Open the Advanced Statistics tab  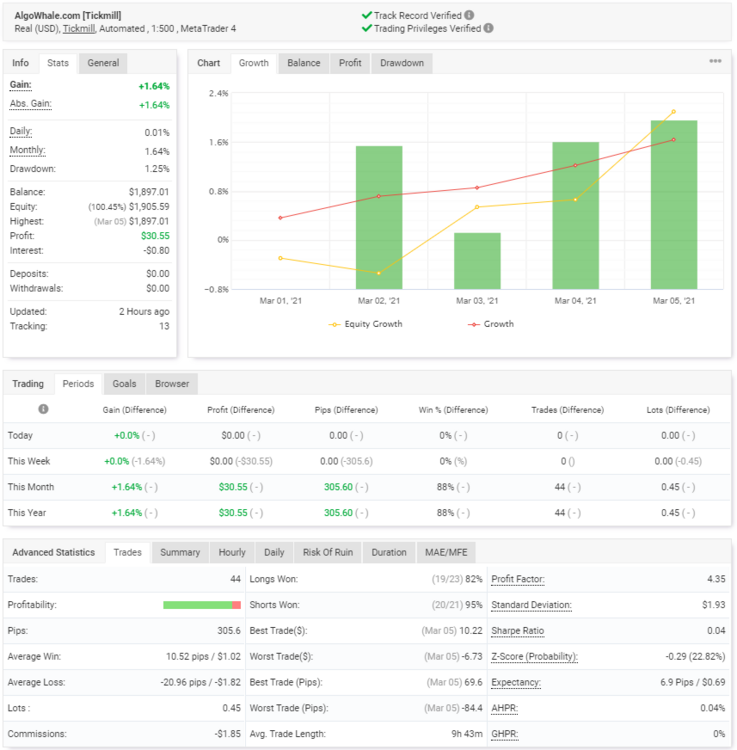pos(54,552)
